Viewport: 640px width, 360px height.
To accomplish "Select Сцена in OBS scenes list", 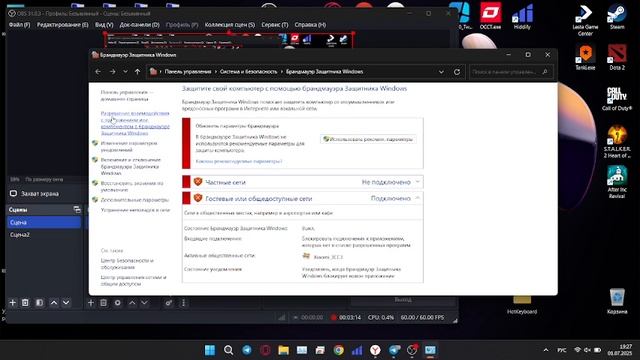I will point(44,222).
